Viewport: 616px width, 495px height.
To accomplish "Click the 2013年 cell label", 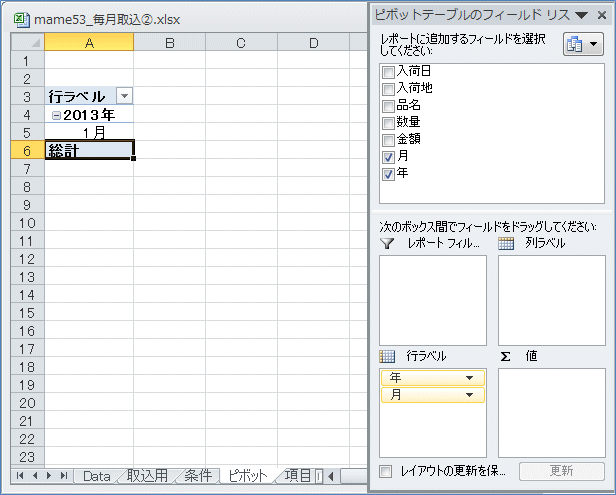I will coord(89,115).
